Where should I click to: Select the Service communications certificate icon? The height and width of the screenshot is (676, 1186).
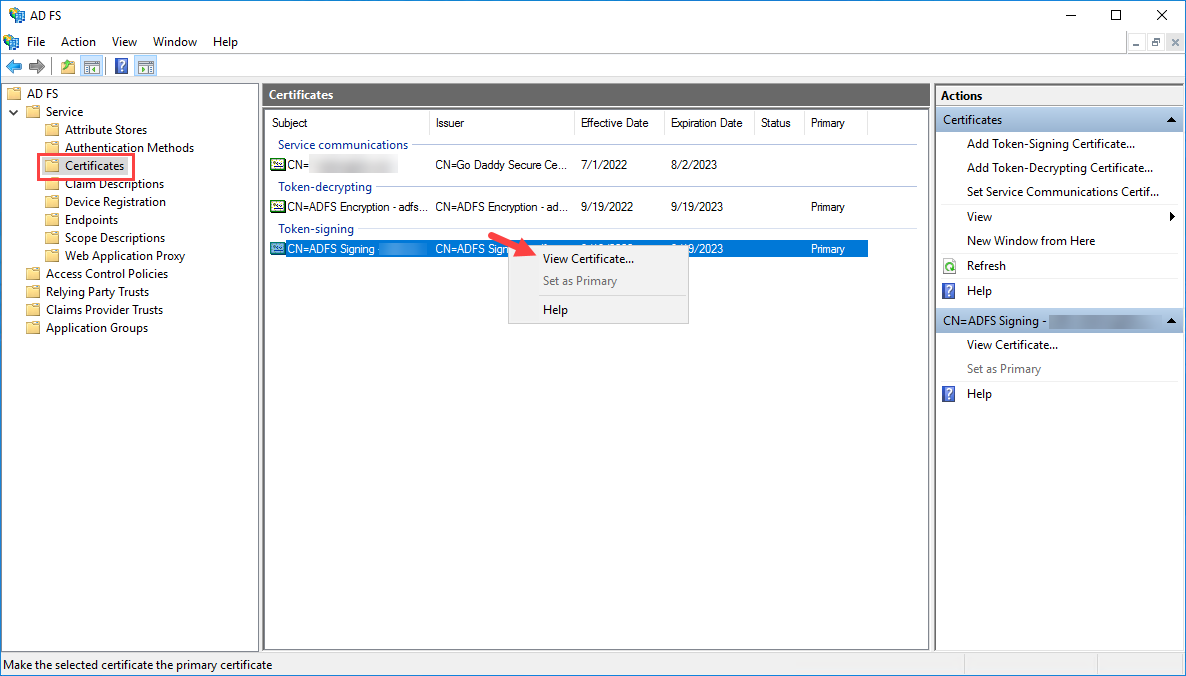pos(278,165)
